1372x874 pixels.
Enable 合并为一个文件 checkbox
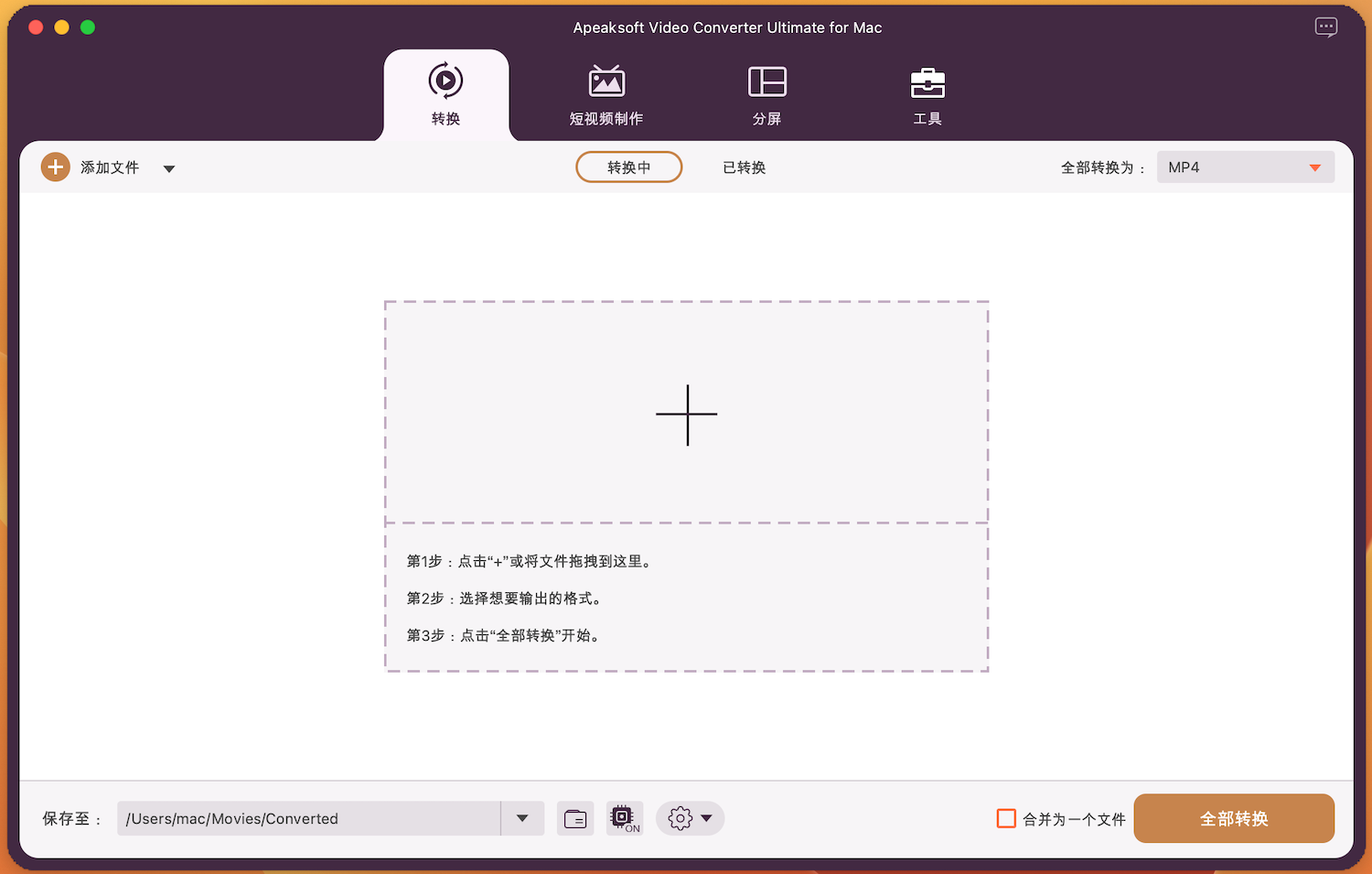1006,819
